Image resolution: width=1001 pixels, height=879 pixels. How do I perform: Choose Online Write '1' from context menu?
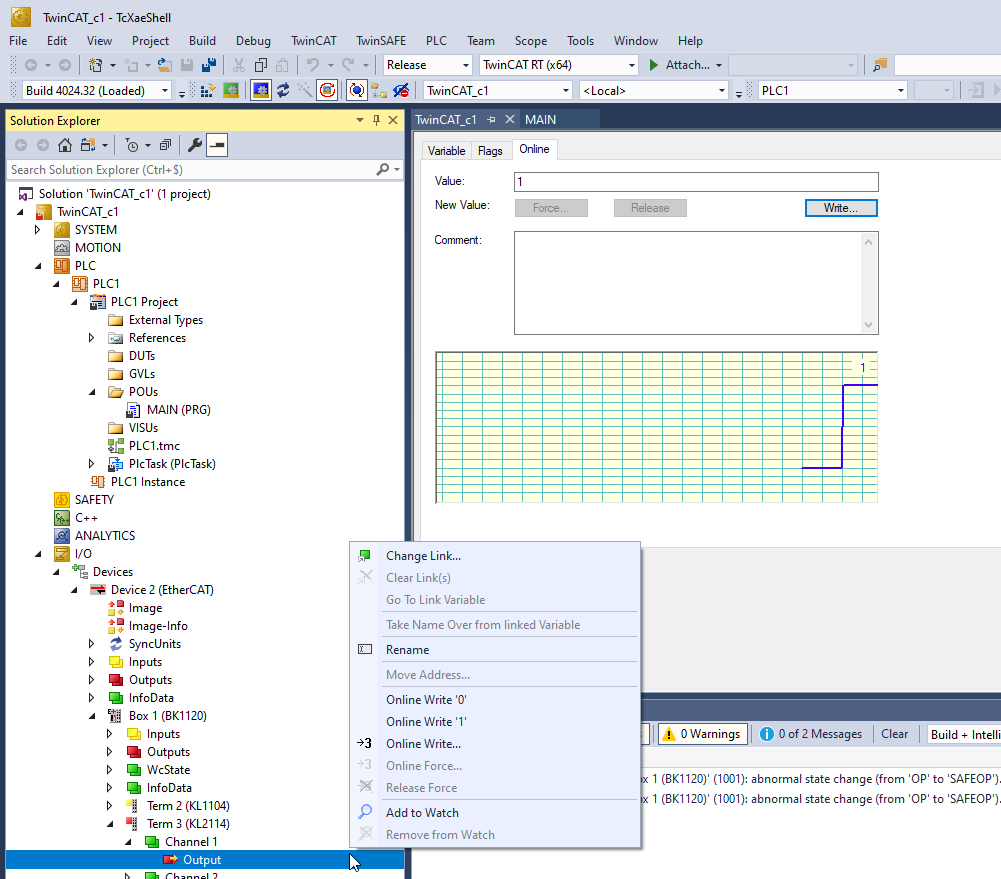(427, 722)
